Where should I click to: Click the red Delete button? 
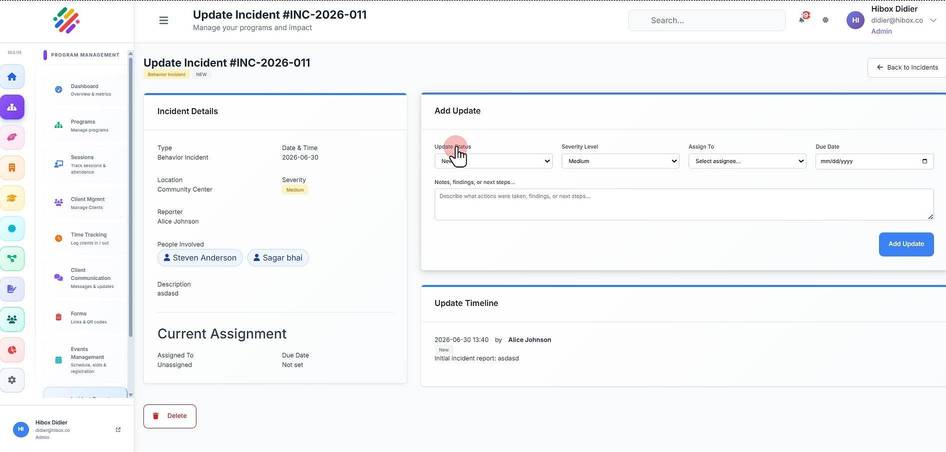pyautogui.click(x=170, y=416)
